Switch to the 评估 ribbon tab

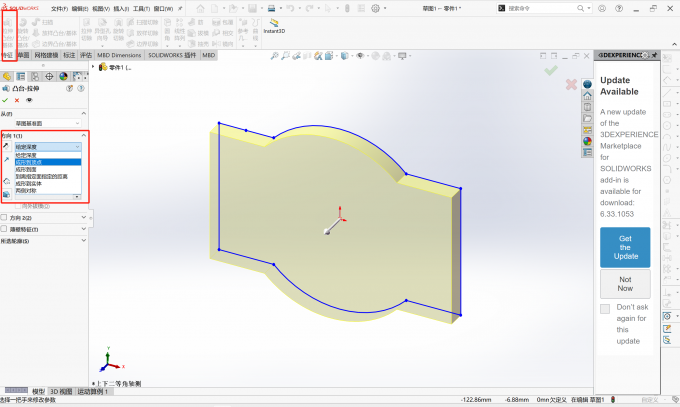pyautogui.click(x=86, y=55)
